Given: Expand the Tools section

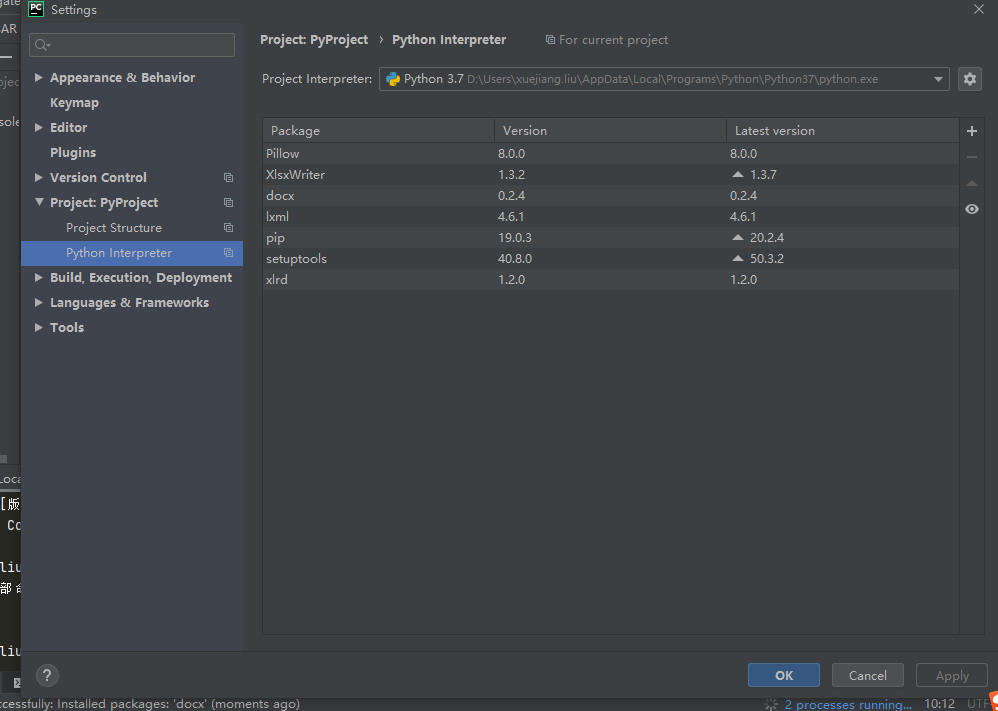Looking at the screenshot, I should tap(39, 327).
